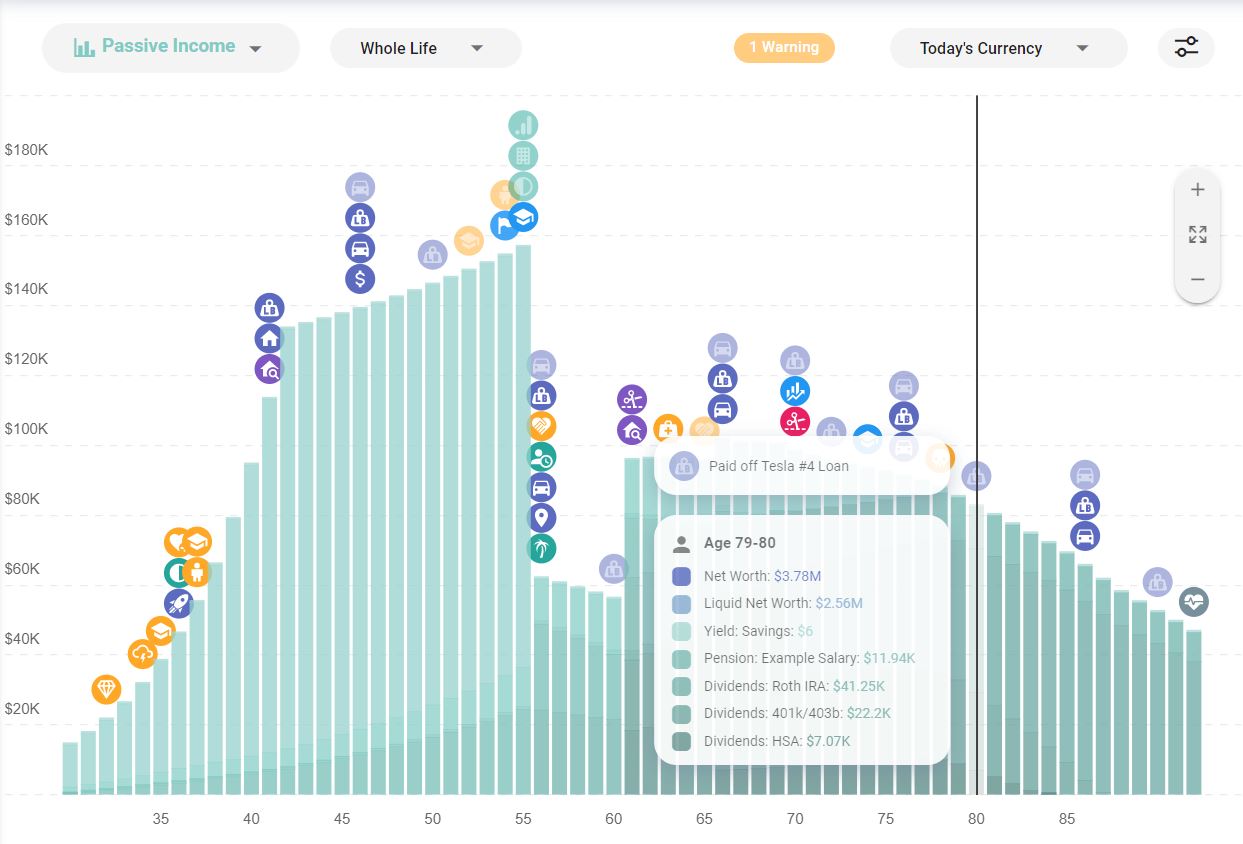Open the LB weight milestone icon above age 65
This screenshot has height=844, width=1243.
(x=722, y=379)
